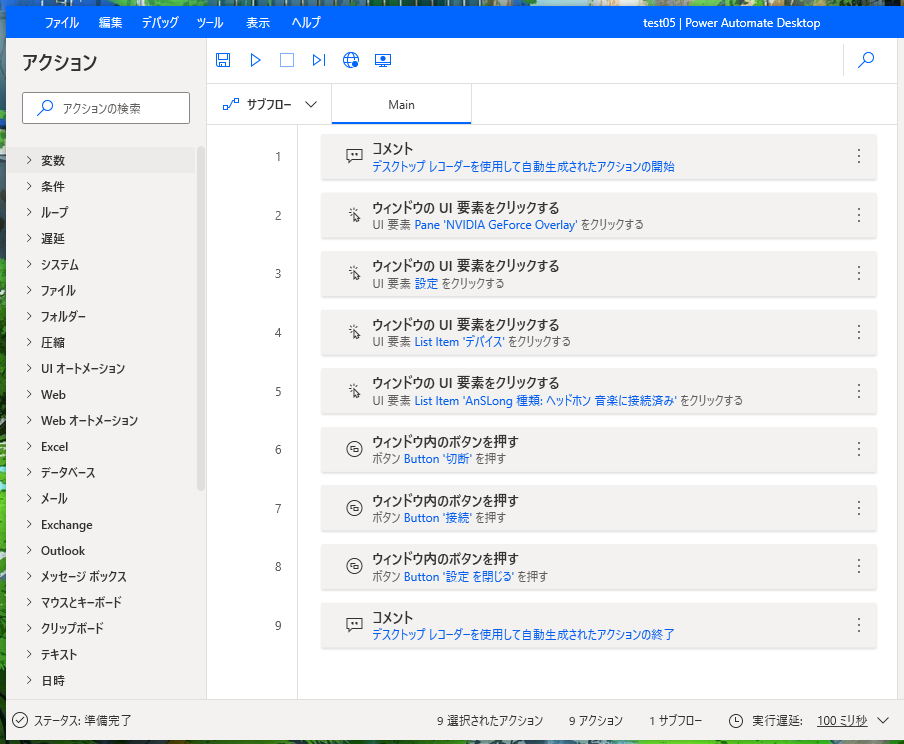Run the flow with the play icon

click(x=255, y=60)
